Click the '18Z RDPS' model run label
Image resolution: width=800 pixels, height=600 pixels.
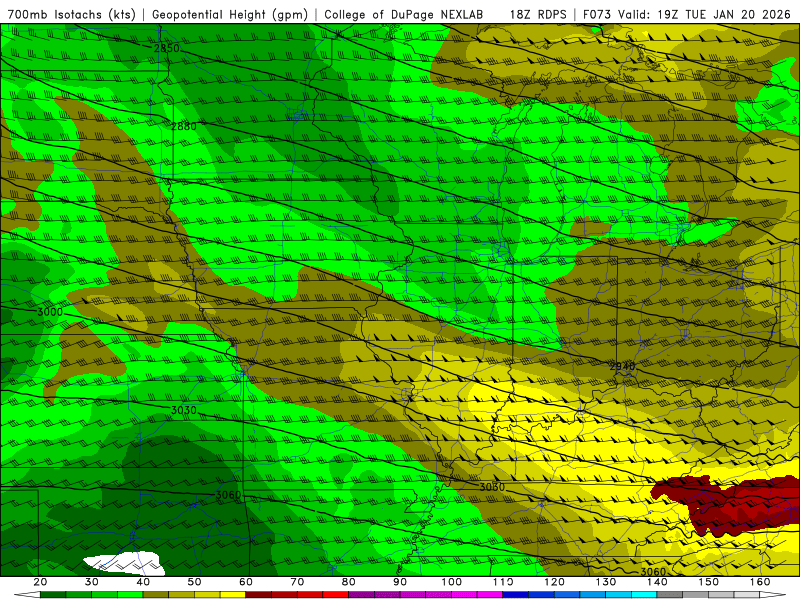[538, 14]
